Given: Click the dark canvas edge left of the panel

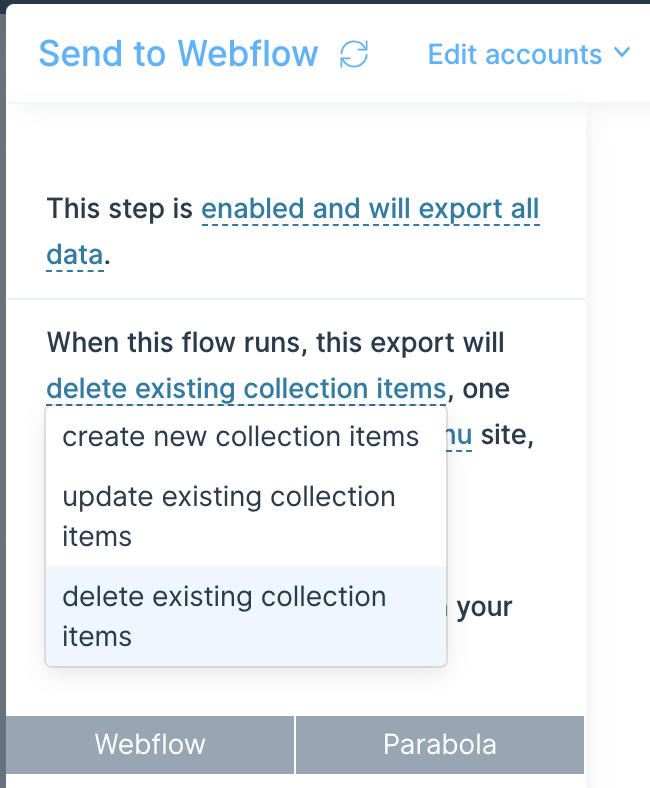Looking at the screenshot, I should pos(3,402).
